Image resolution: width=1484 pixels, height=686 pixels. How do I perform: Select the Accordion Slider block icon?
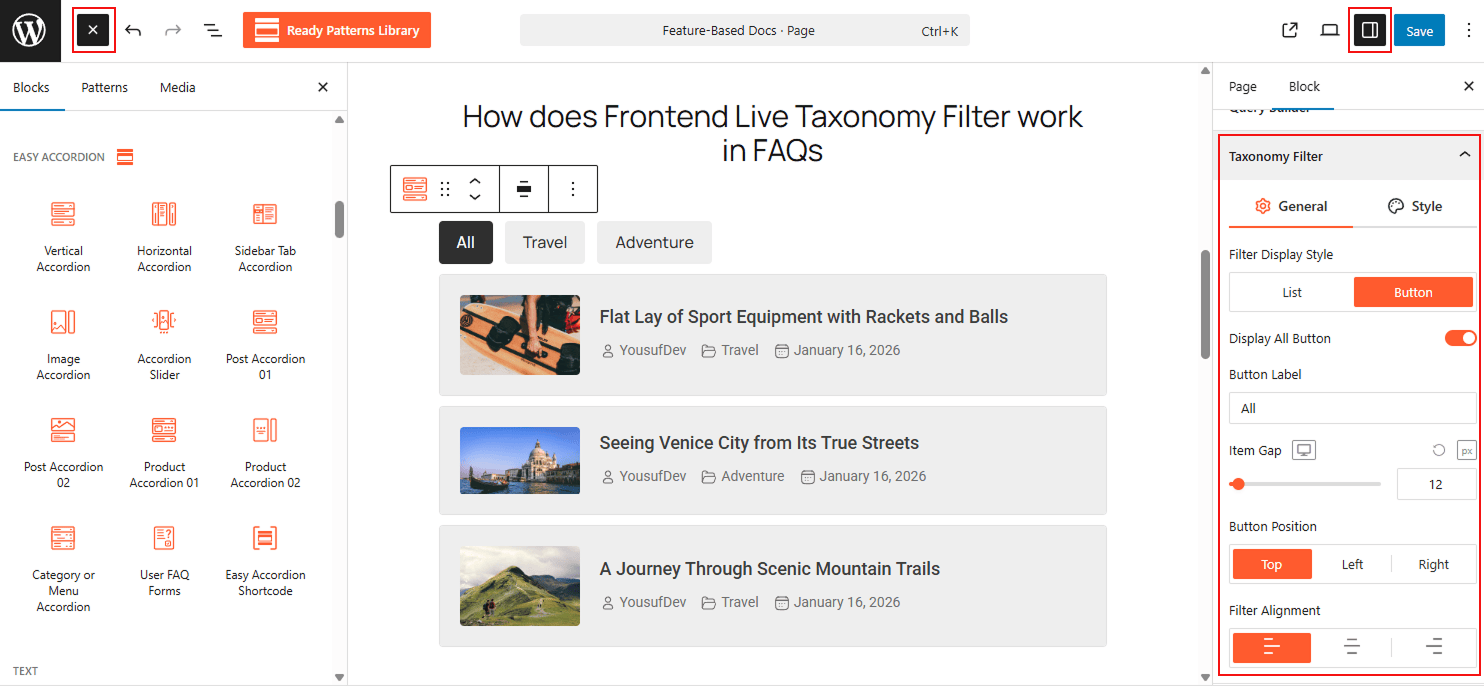163,322
